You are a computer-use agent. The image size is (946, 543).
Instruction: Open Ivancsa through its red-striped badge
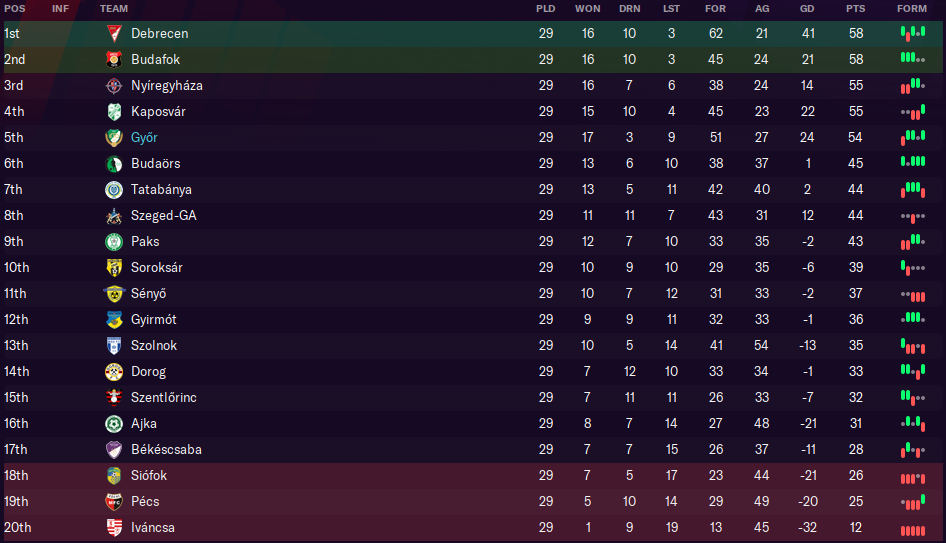pyautogui.click(x=114, y=527)
